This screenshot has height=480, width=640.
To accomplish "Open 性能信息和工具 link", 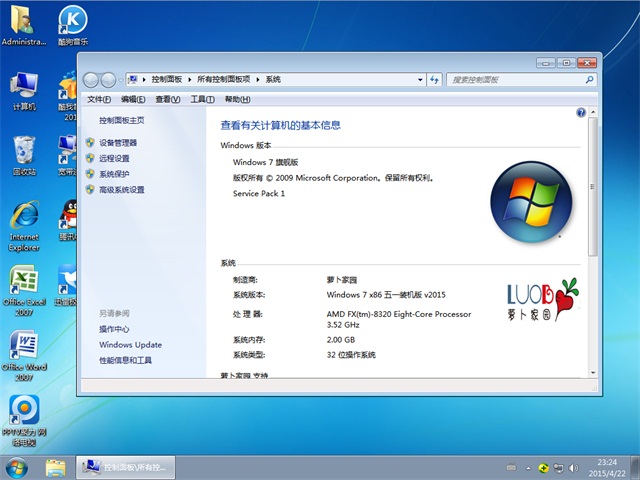I will point(125,360).
